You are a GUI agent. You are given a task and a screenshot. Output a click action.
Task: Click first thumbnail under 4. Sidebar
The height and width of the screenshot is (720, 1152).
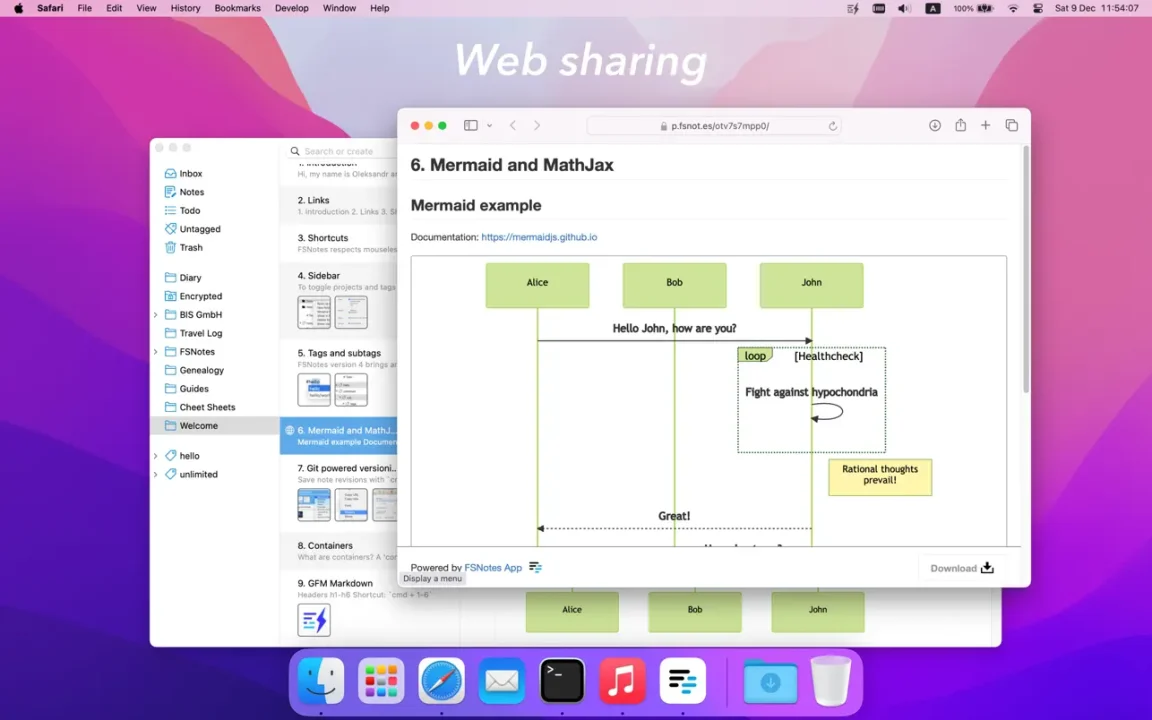[314, 312]
